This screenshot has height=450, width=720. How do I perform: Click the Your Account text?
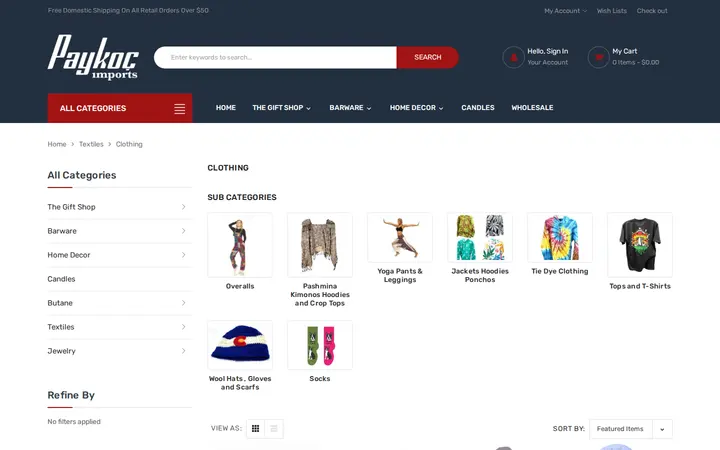[x=547, y=62]
